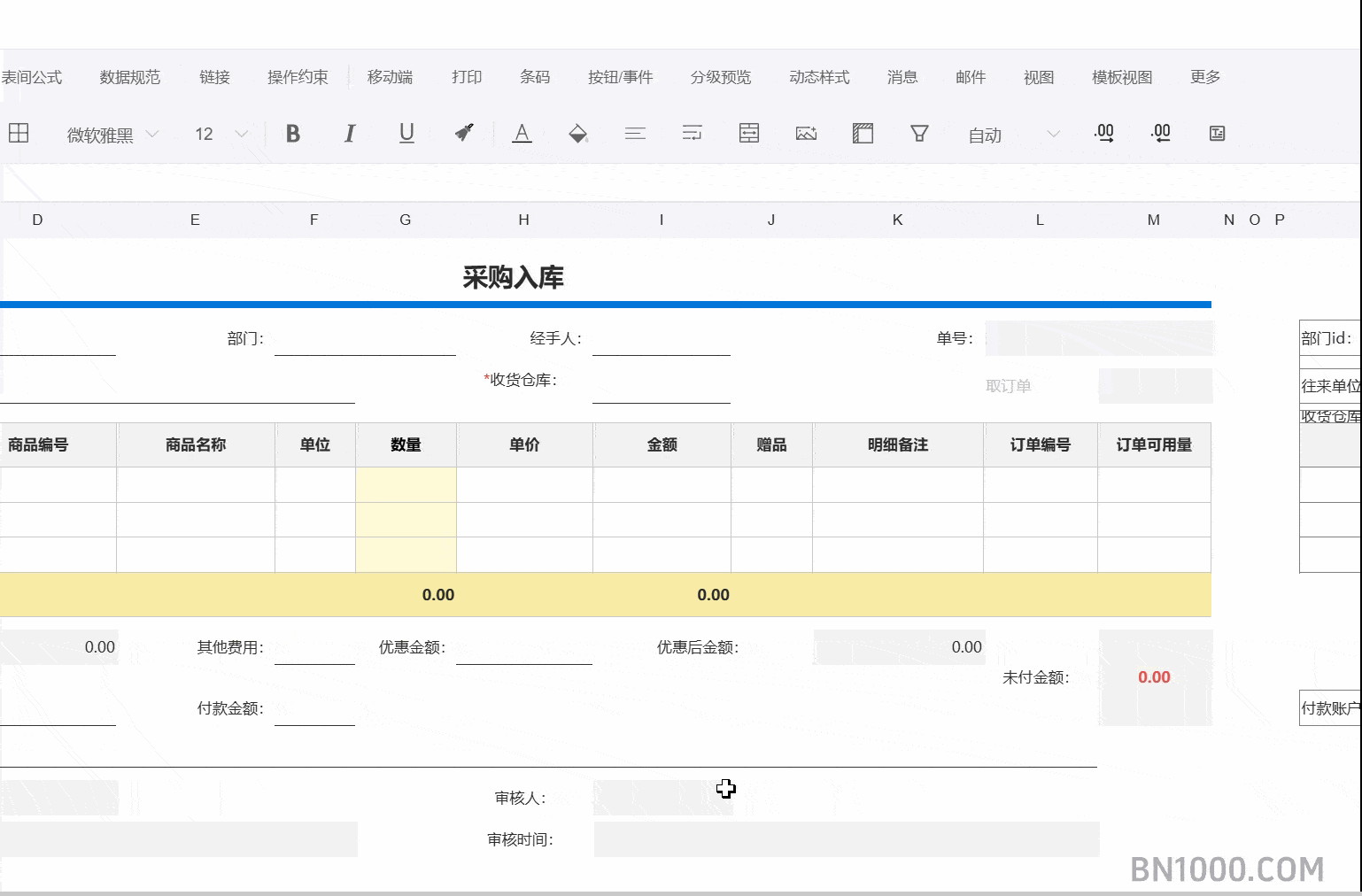Open the 打印 menu
Screen dimensions: 1362x896
tap(467, 77)
